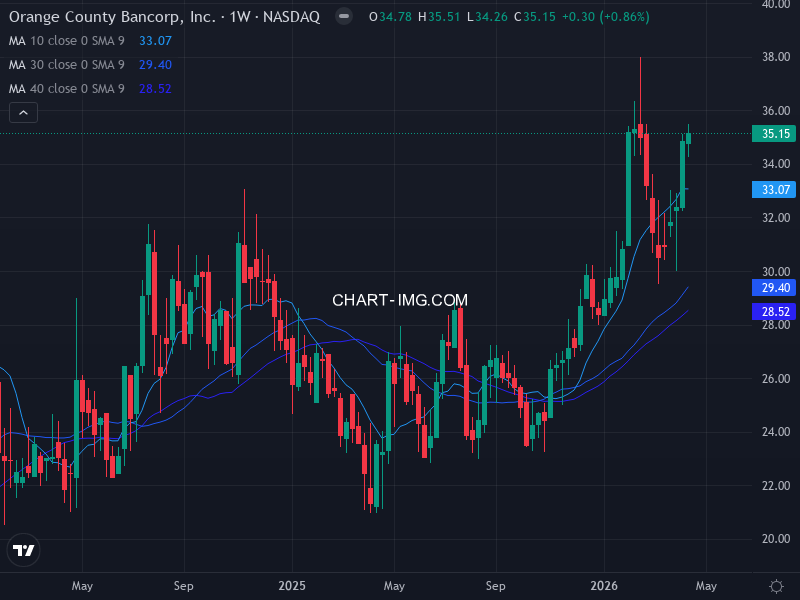Select the MA 30 indicator legend
Screen dimensions: 800x600
67,65
